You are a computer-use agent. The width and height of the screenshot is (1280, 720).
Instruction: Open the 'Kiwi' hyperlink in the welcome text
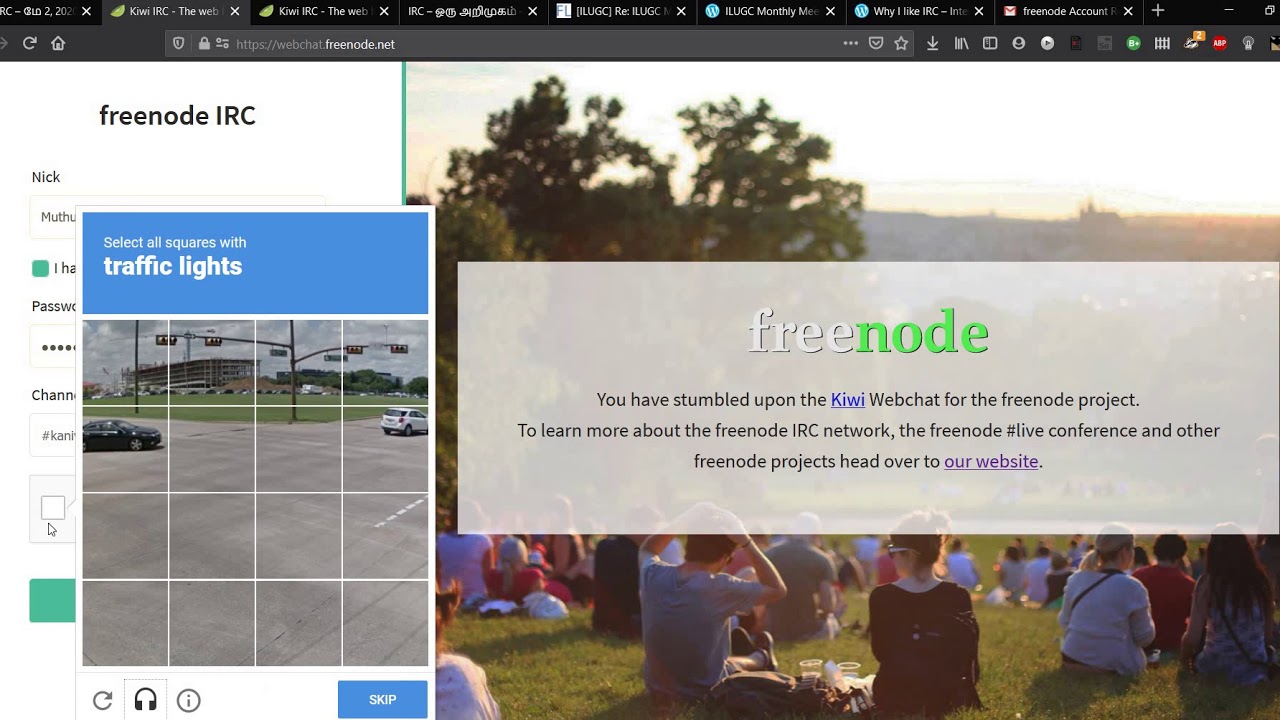(x=847, y=399)
